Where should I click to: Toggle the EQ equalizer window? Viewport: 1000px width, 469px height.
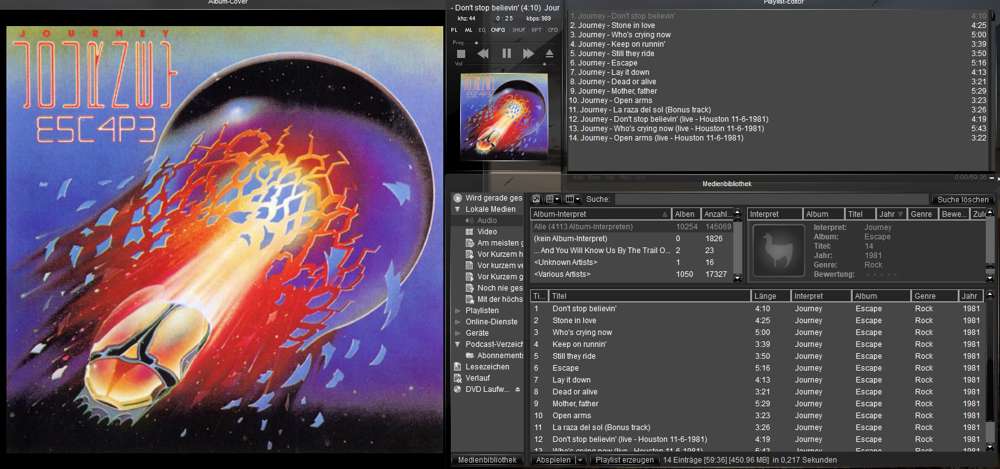click(x=482, y=30)
